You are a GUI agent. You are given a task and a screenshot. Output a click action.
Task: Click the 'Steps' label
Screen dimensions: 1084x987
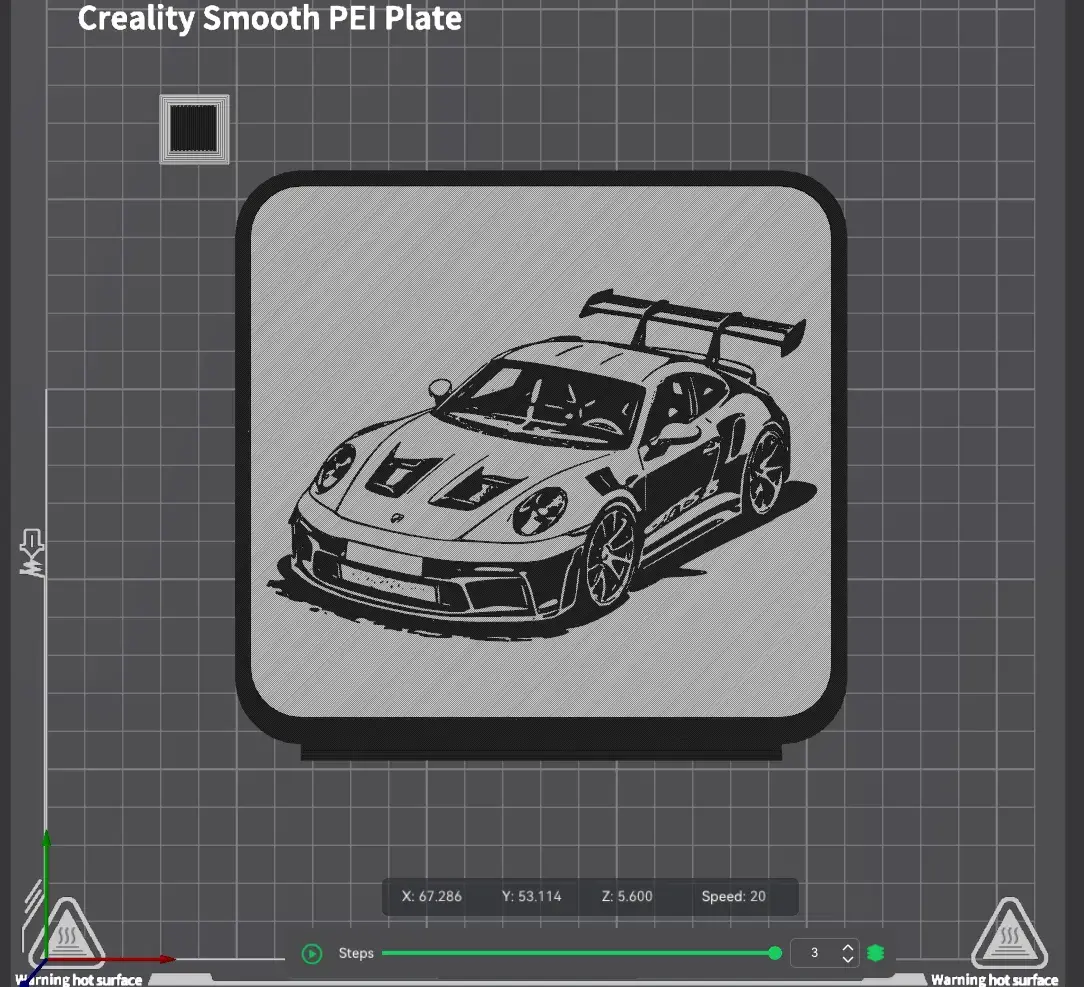click(356, 953)
